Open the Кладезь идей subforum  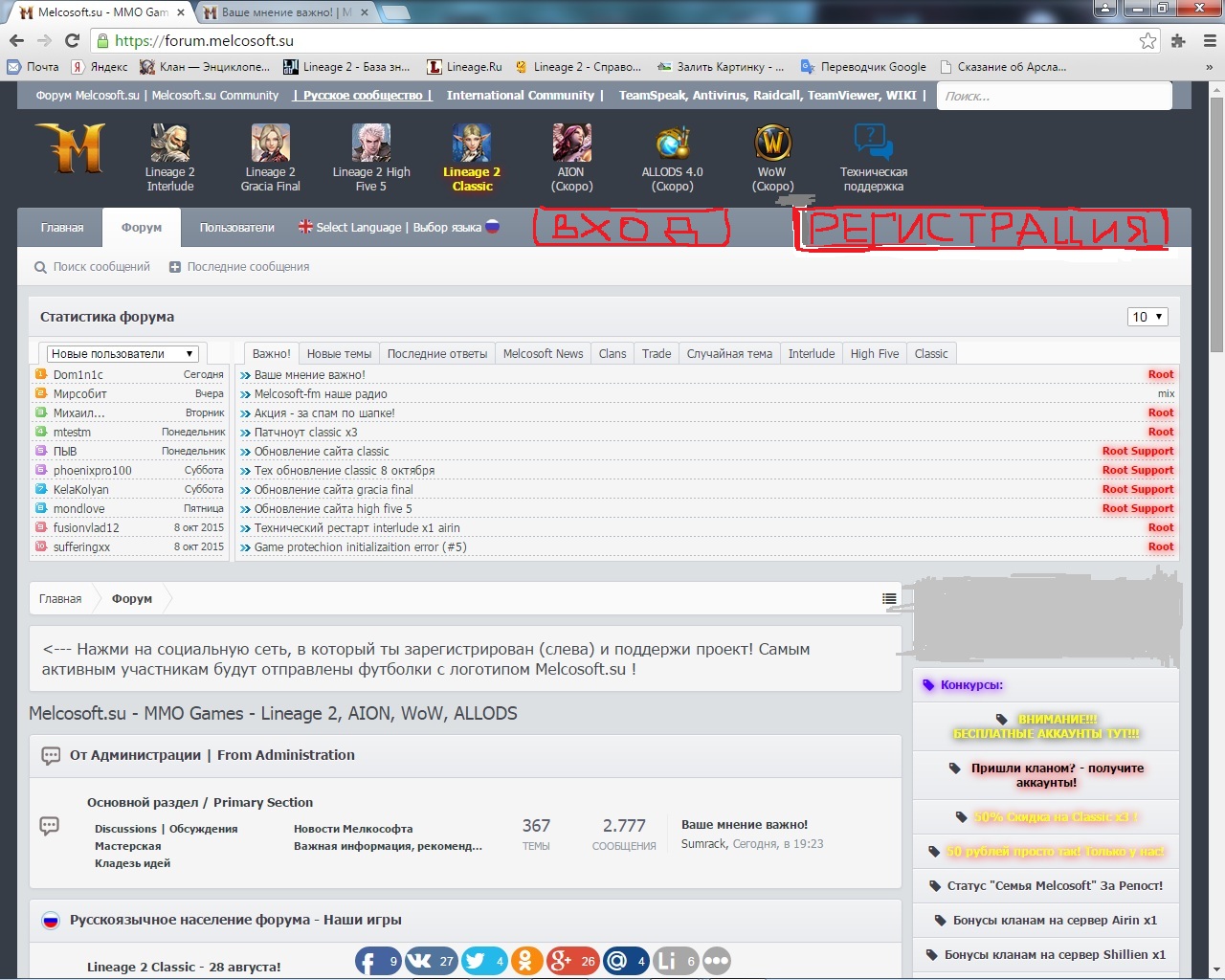pyautogui.click(x=132, y=863)
